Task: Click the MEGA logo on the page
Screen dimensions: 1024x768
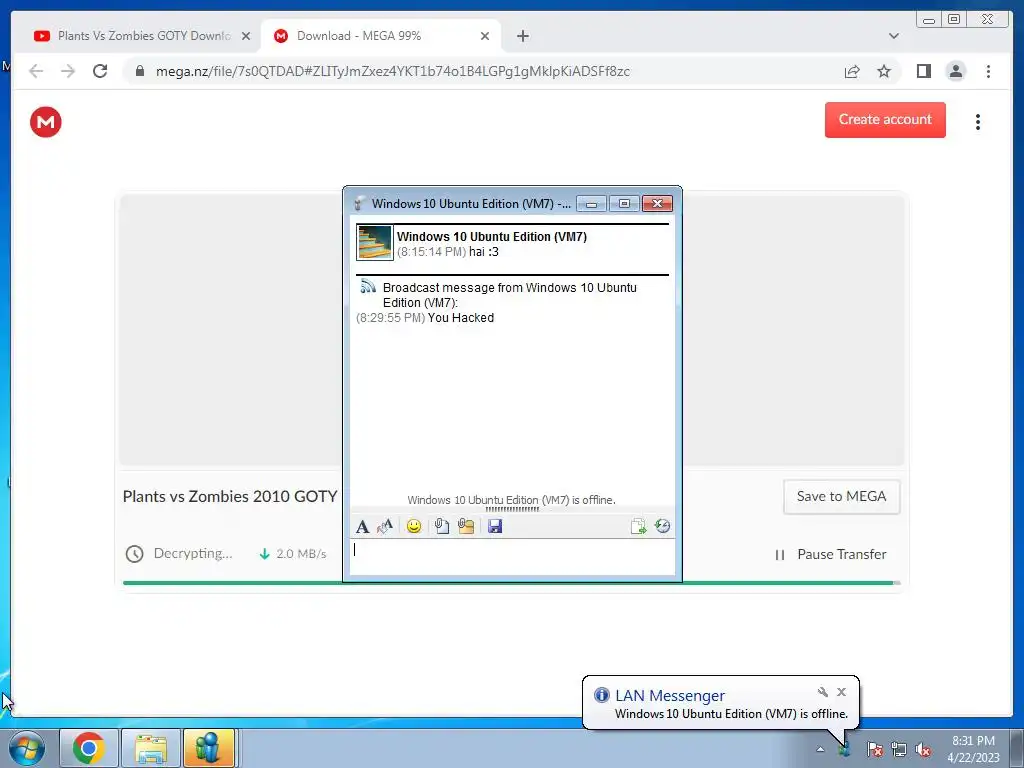Action: click(x=46, y=122)
